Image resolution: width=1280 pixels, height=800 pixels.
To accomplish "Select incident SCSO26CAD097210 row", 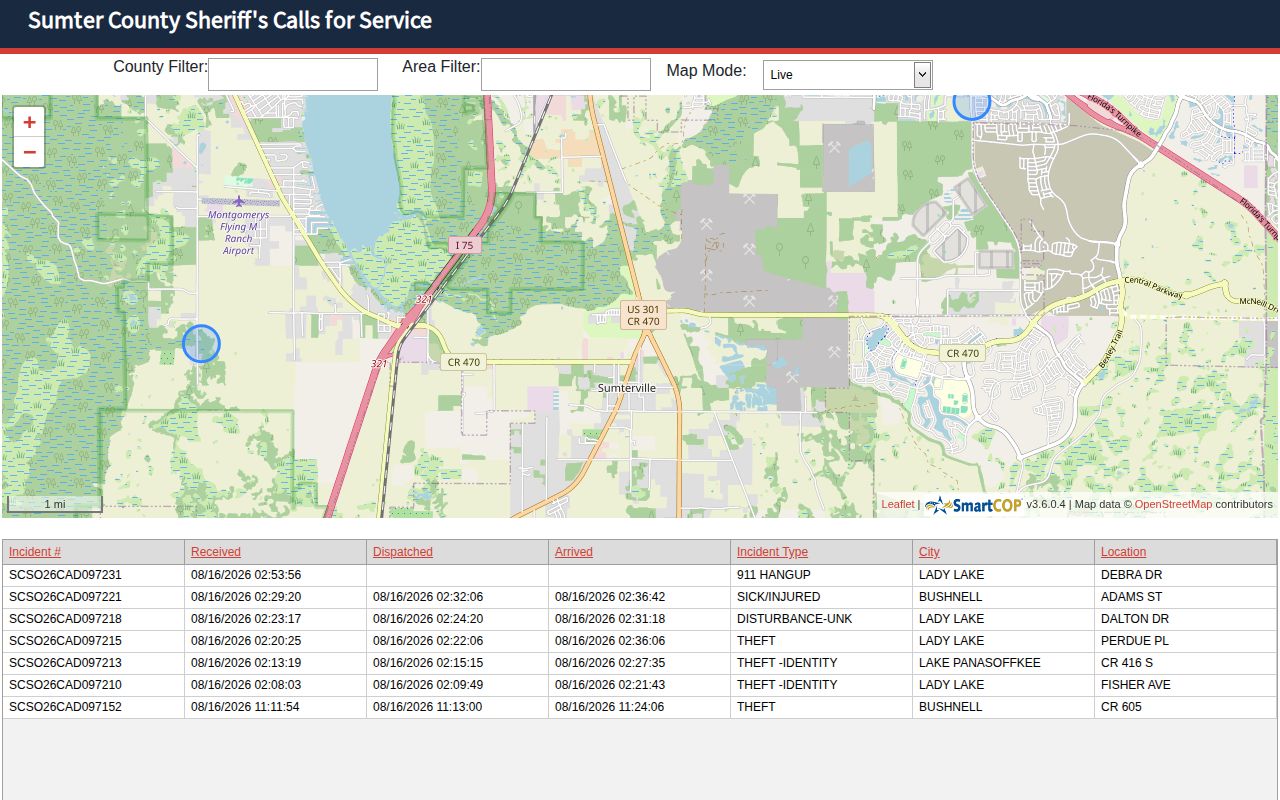I will point(640,685).
